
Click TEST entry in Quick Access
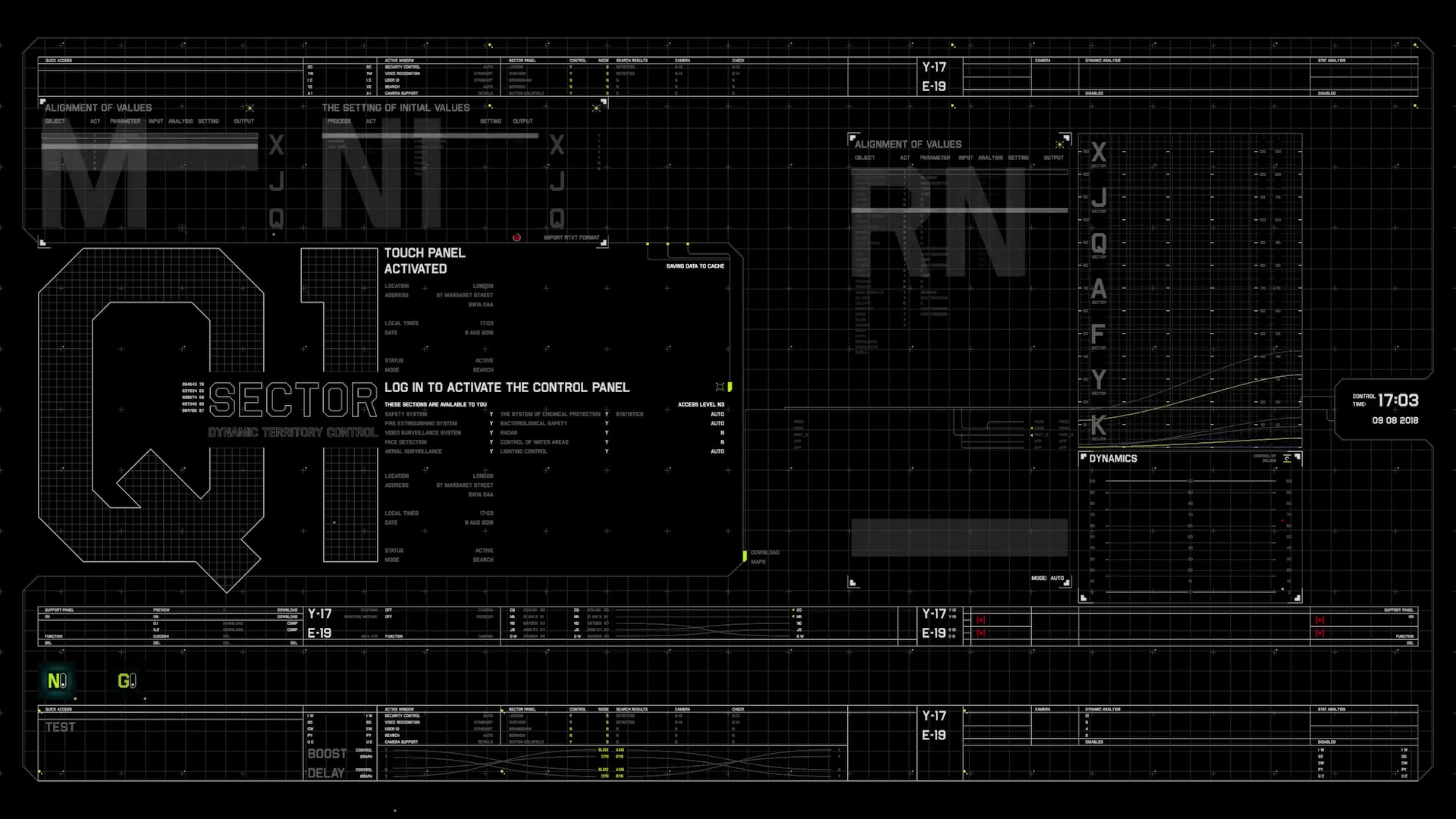click(60, 726)
